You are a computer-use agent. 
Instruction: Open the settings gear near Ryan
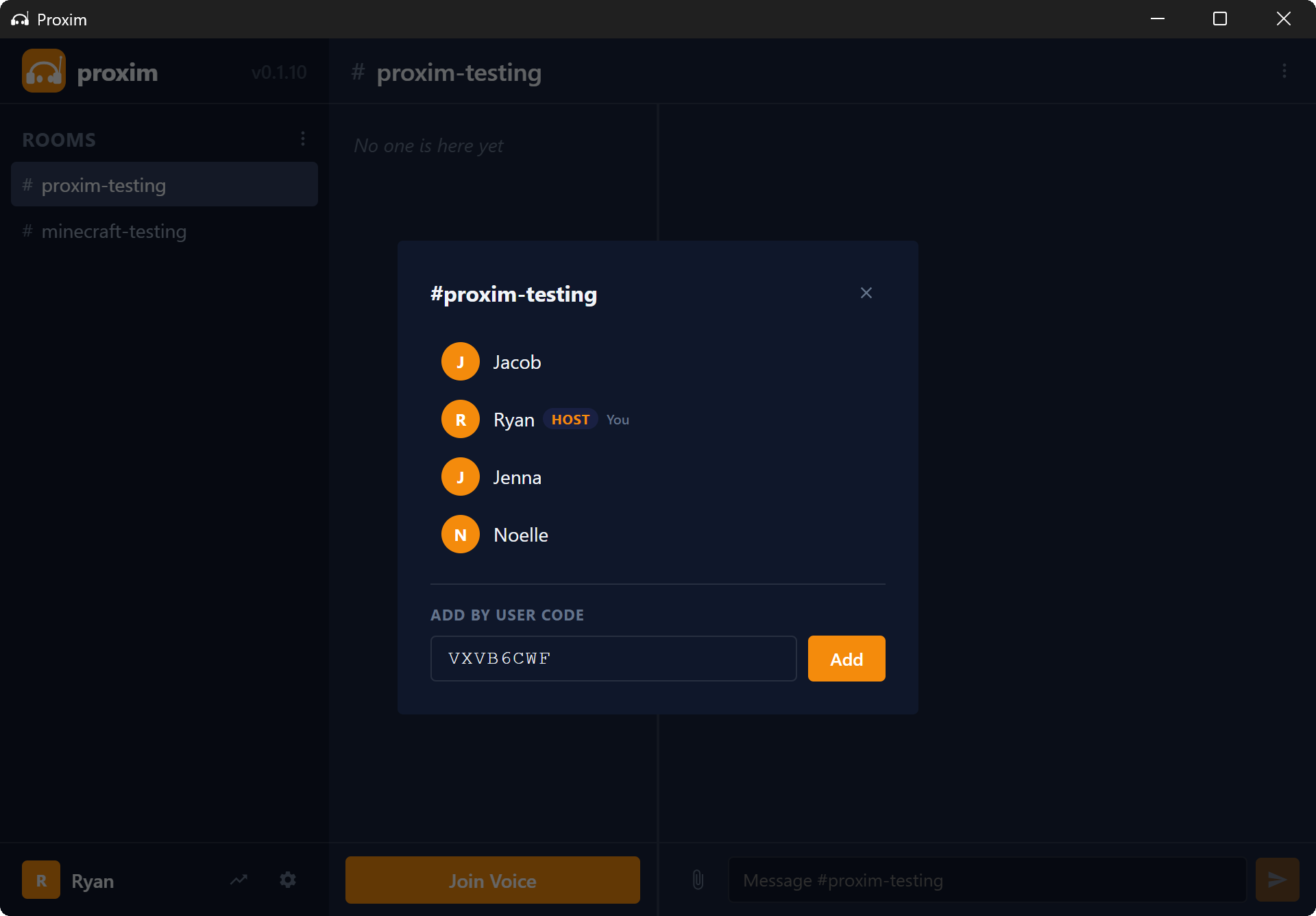tap(287, 880)
